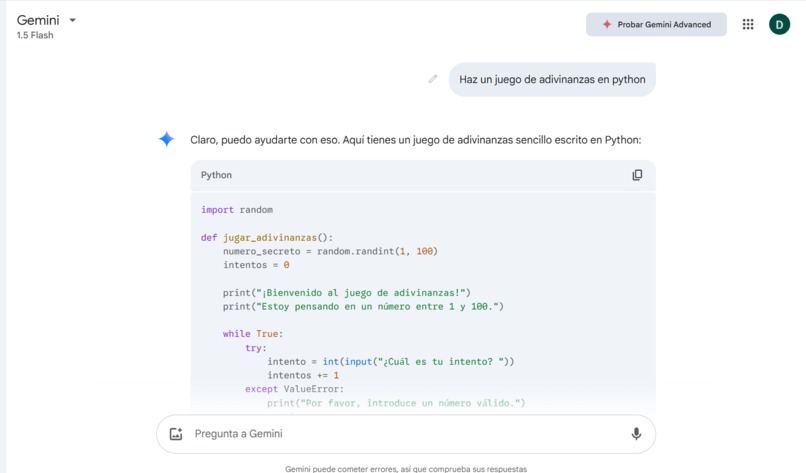Open the Gemini model selector dropdown arrow

click(x=72, y=21)
